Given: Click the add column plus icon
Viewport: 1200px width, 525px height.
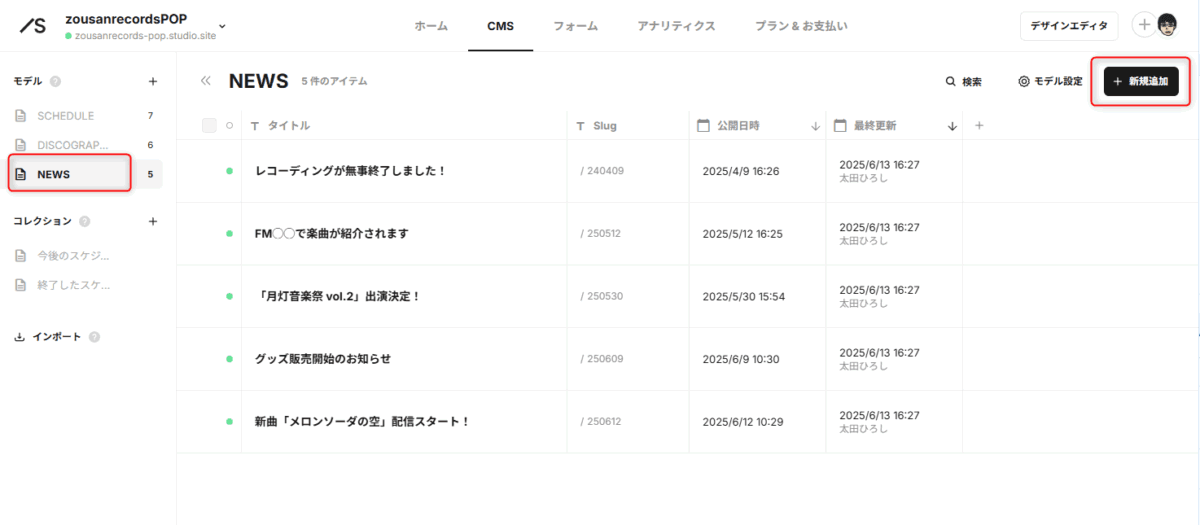Looking at the screenshot, I should 979,125.
